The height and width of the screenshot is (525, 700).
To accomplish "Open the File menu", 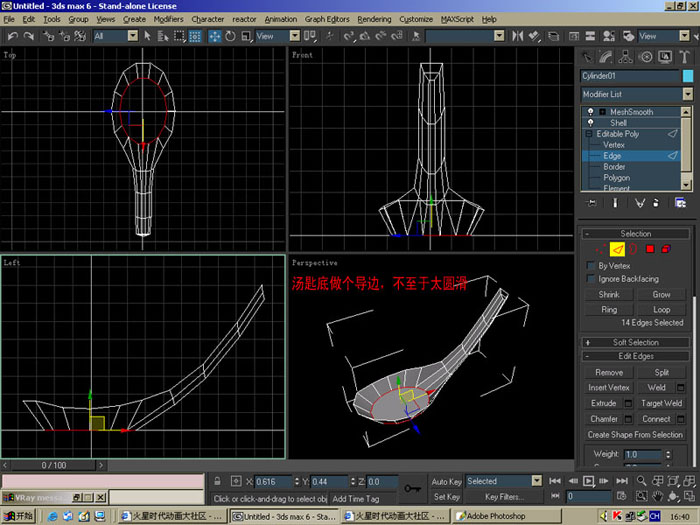I will pyautogui.click(x=9, y=19).
